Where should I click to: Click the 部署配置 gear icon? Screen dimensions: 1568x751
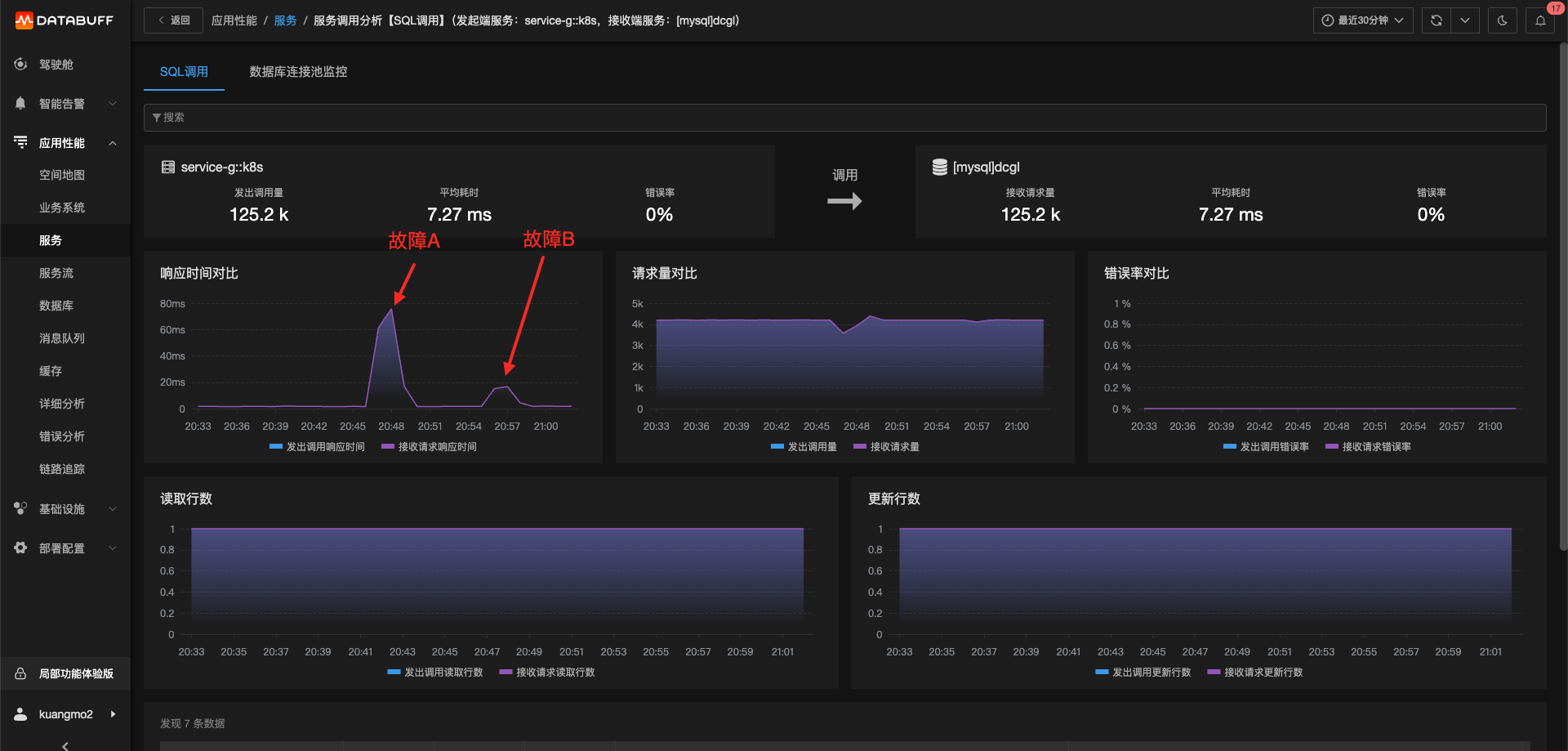(x=20, y=548)
